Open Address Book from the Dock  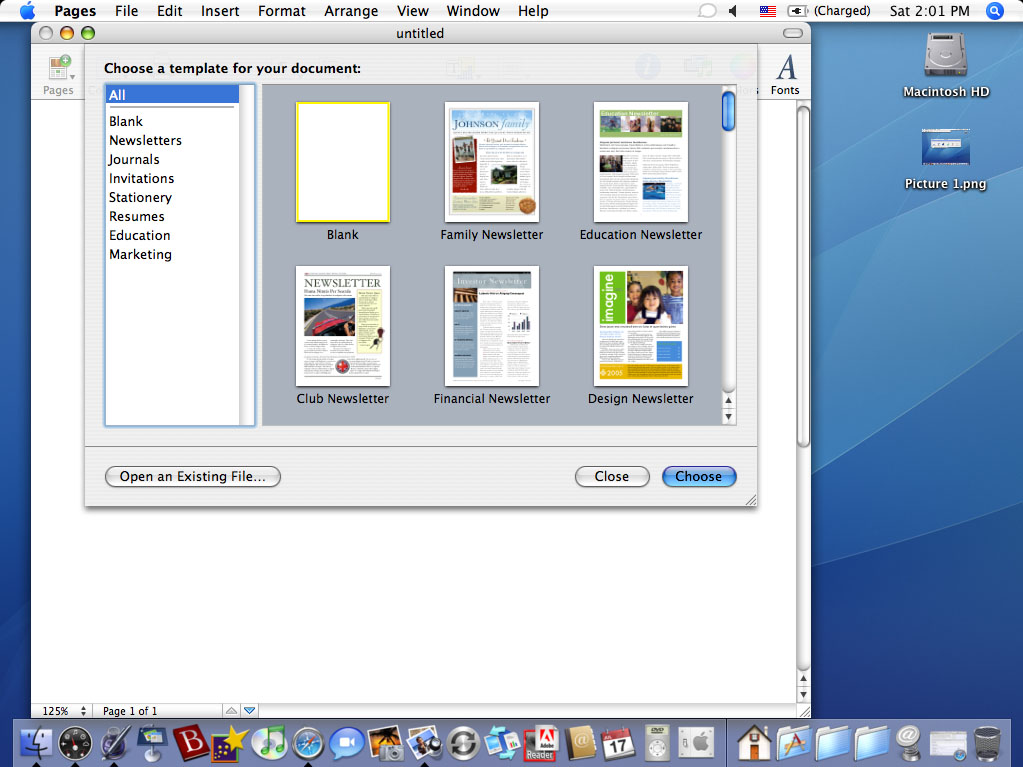click(580, 744)
